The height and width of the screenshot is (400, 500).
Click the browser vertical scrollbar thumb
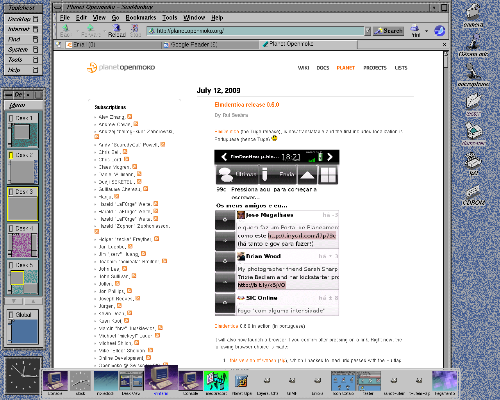446,61
